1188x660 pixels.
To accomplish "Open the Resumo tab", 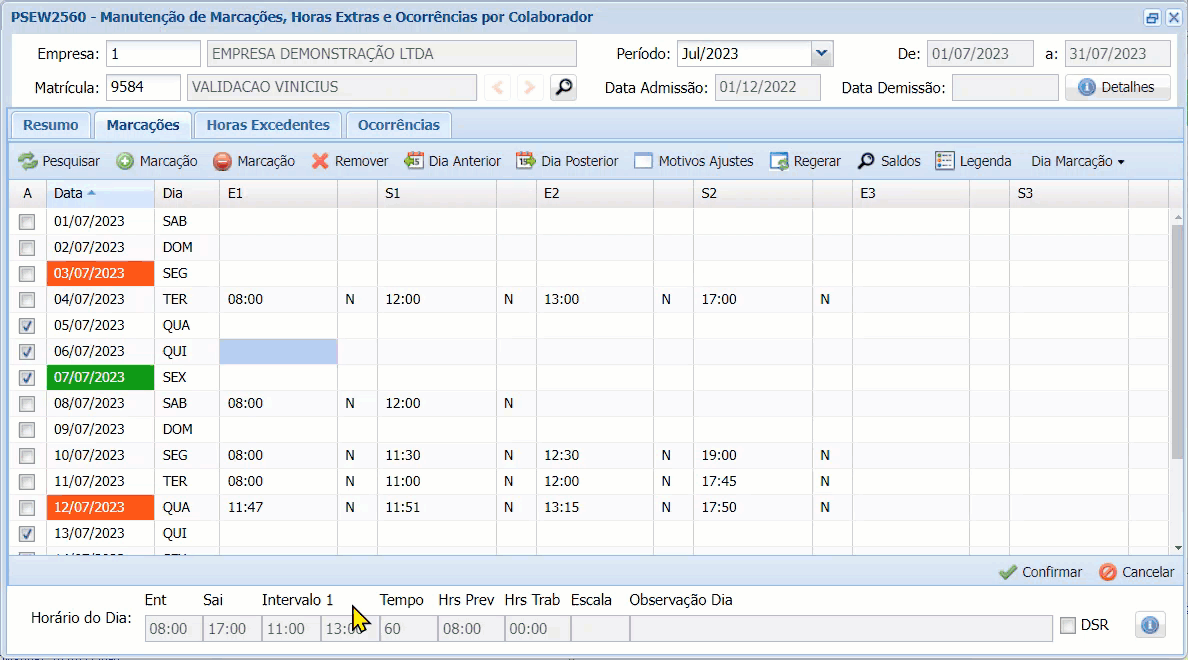I will click(51, 125).
